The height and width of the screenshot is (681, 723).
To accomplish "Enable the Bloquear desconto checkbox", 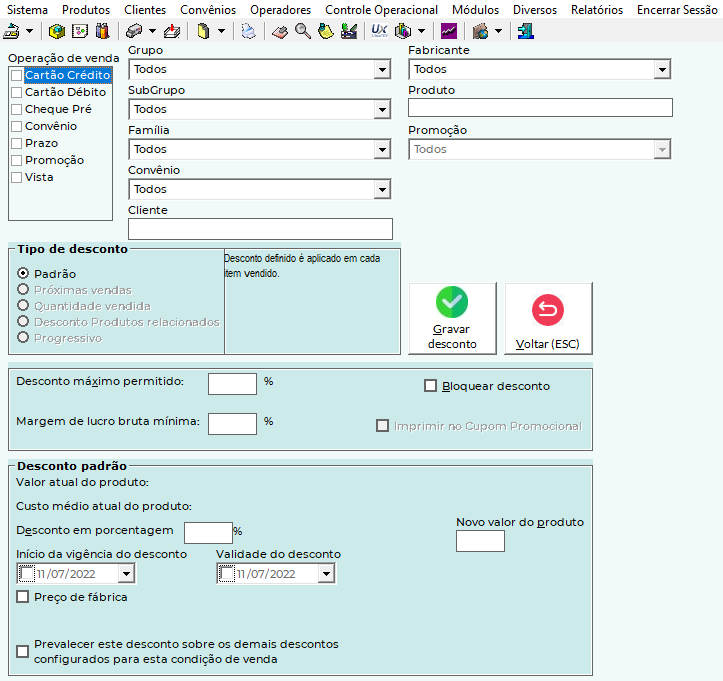I will [x=430, y=386].
